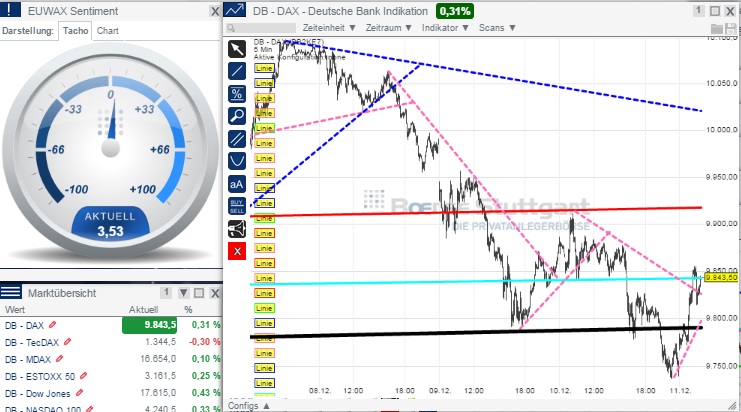Maximize the chart window

pos(715,10)
